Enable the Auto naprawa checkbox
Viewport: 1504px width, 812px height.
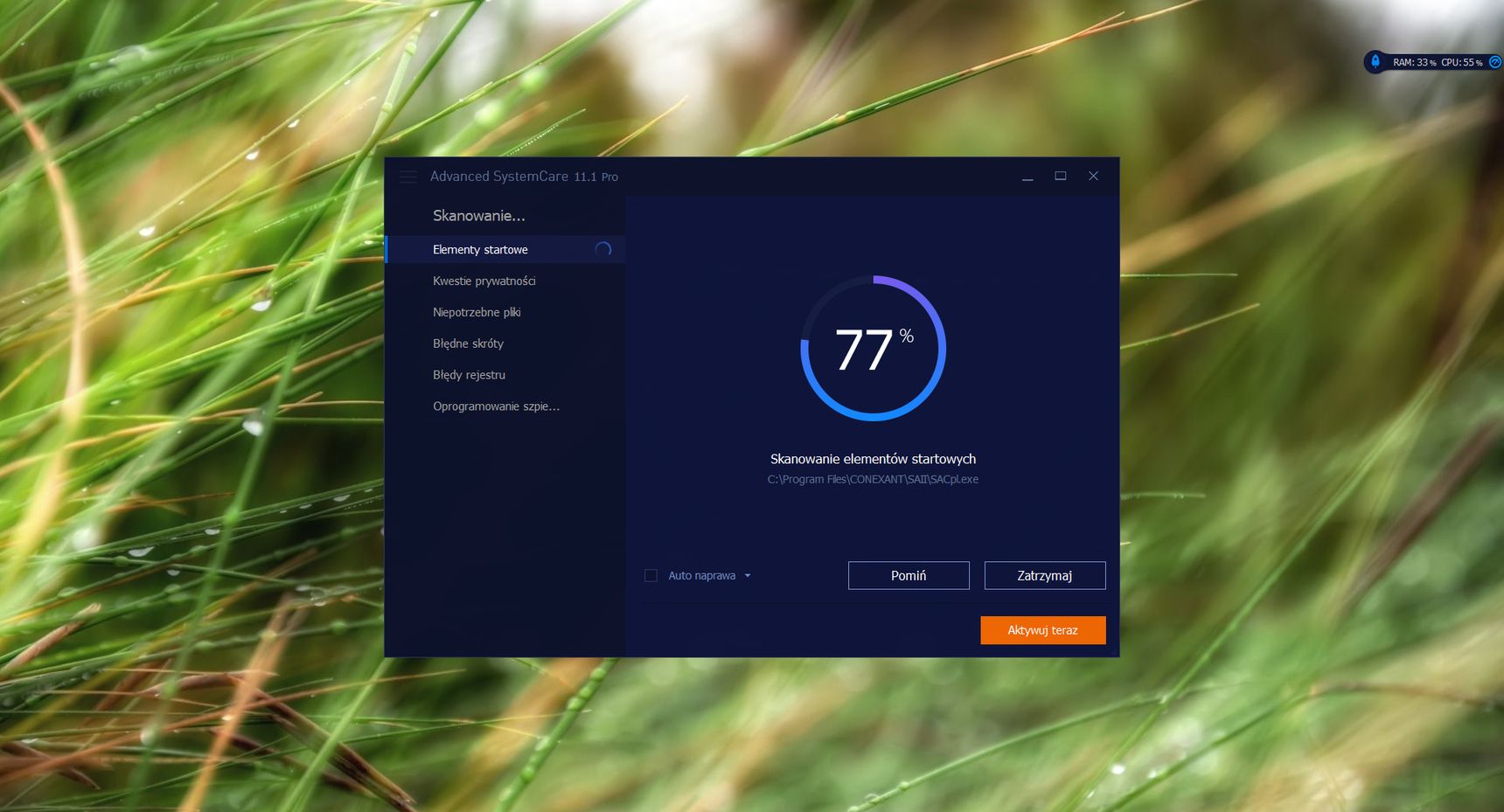click(651, 575)
